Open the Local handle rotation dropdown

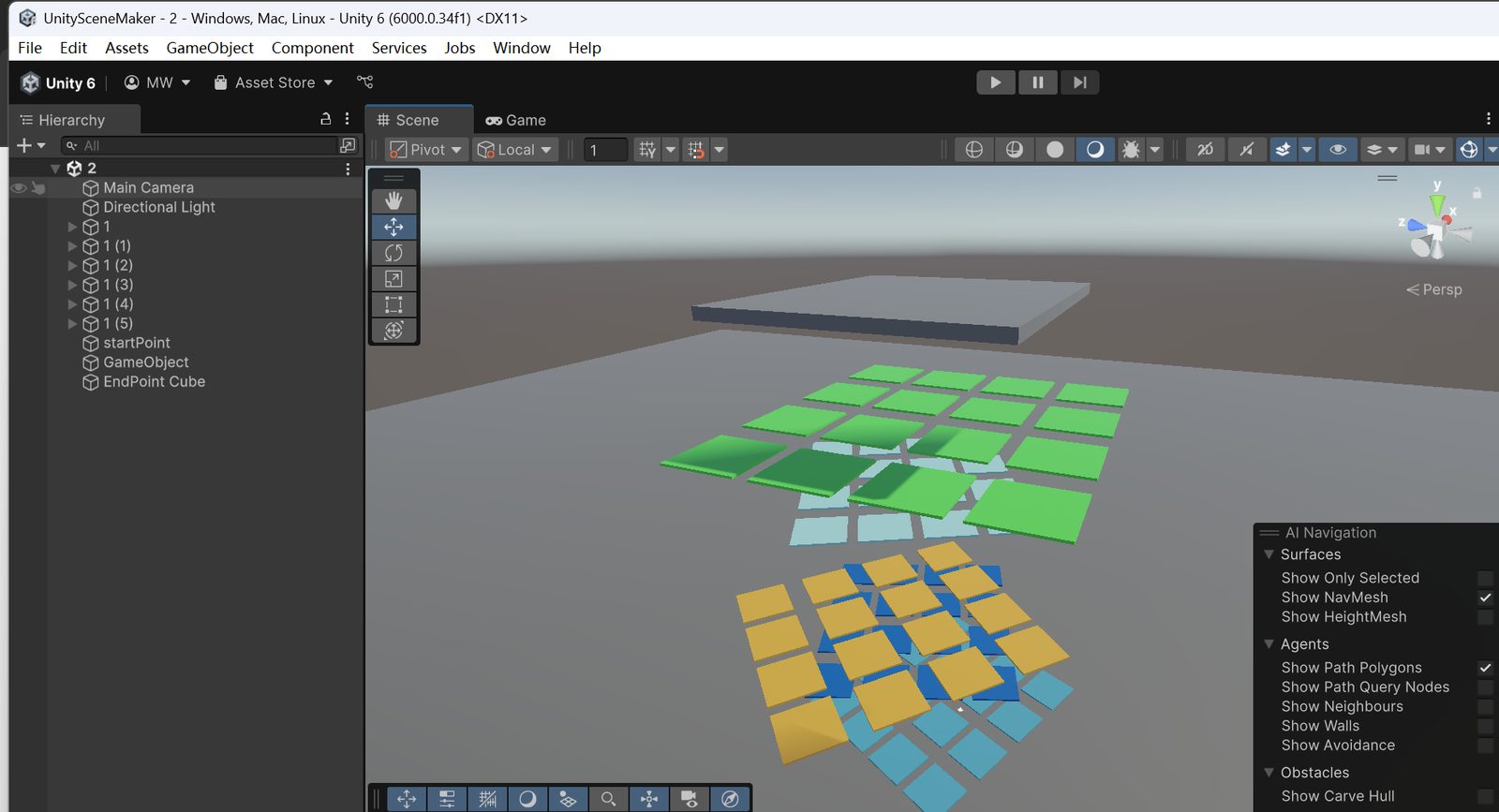(x=515, y=150)
